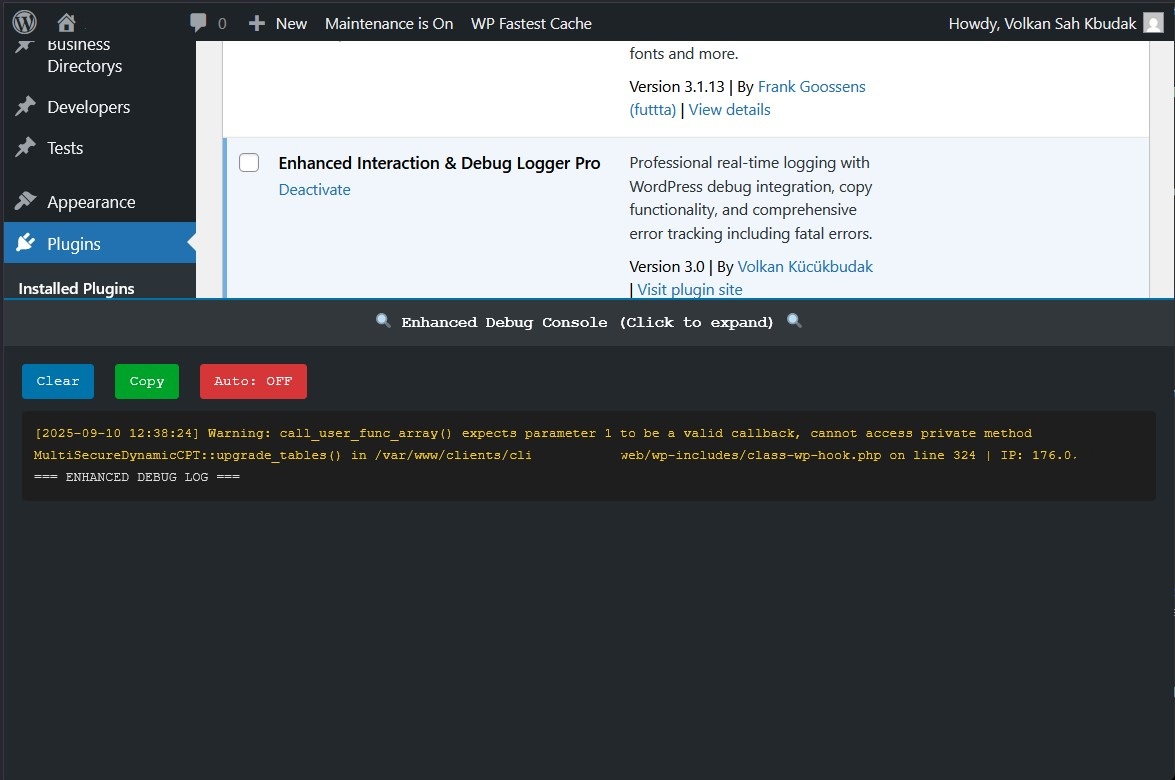Tick checkbox for Enhanced Interaction & Debug Logger Pro
The height and width of the screenshot is (780, 1175).
[249, 163]
